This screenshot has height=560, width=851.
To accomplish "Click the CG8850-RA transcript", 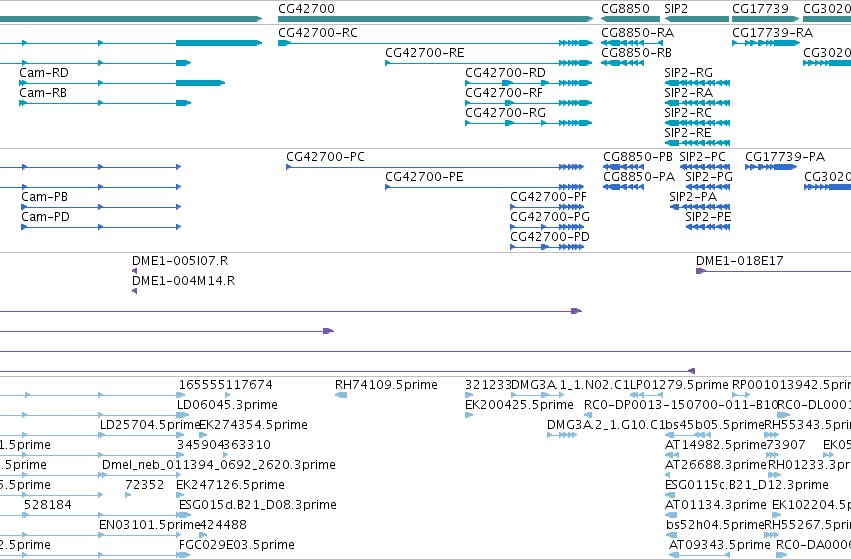I will tap(632, 43).
